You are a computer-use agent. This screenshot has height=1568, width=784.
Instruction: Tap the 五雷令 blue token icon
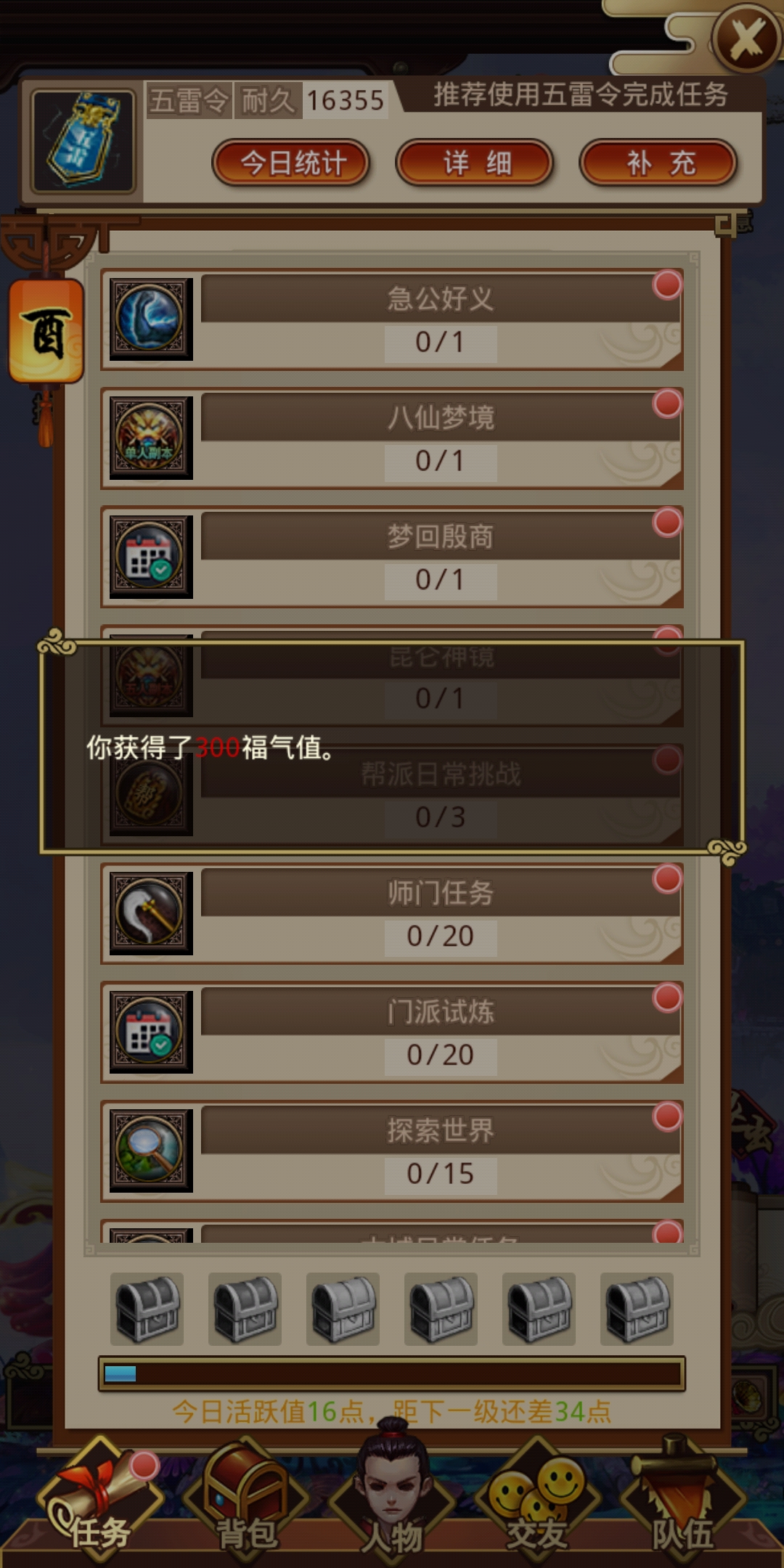pyautogui.click(x=83, y=141)
